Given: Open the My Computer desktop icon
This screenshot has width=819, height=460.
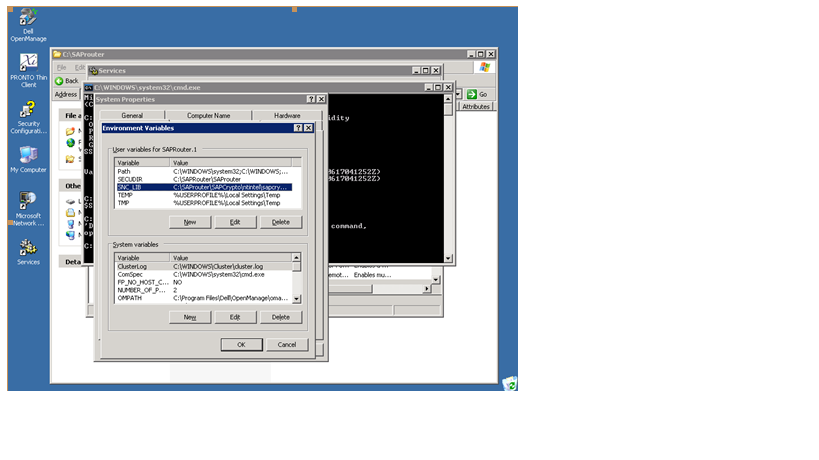Looking at the screenshot, I should (x=28, y=160).
